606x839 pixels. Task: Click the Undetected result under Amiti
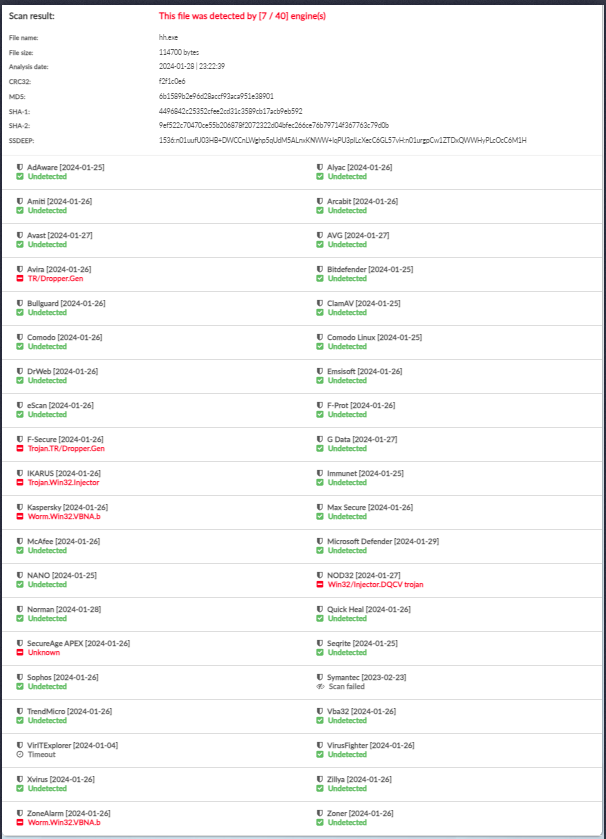pyautogui.click(x=47, y=211)
